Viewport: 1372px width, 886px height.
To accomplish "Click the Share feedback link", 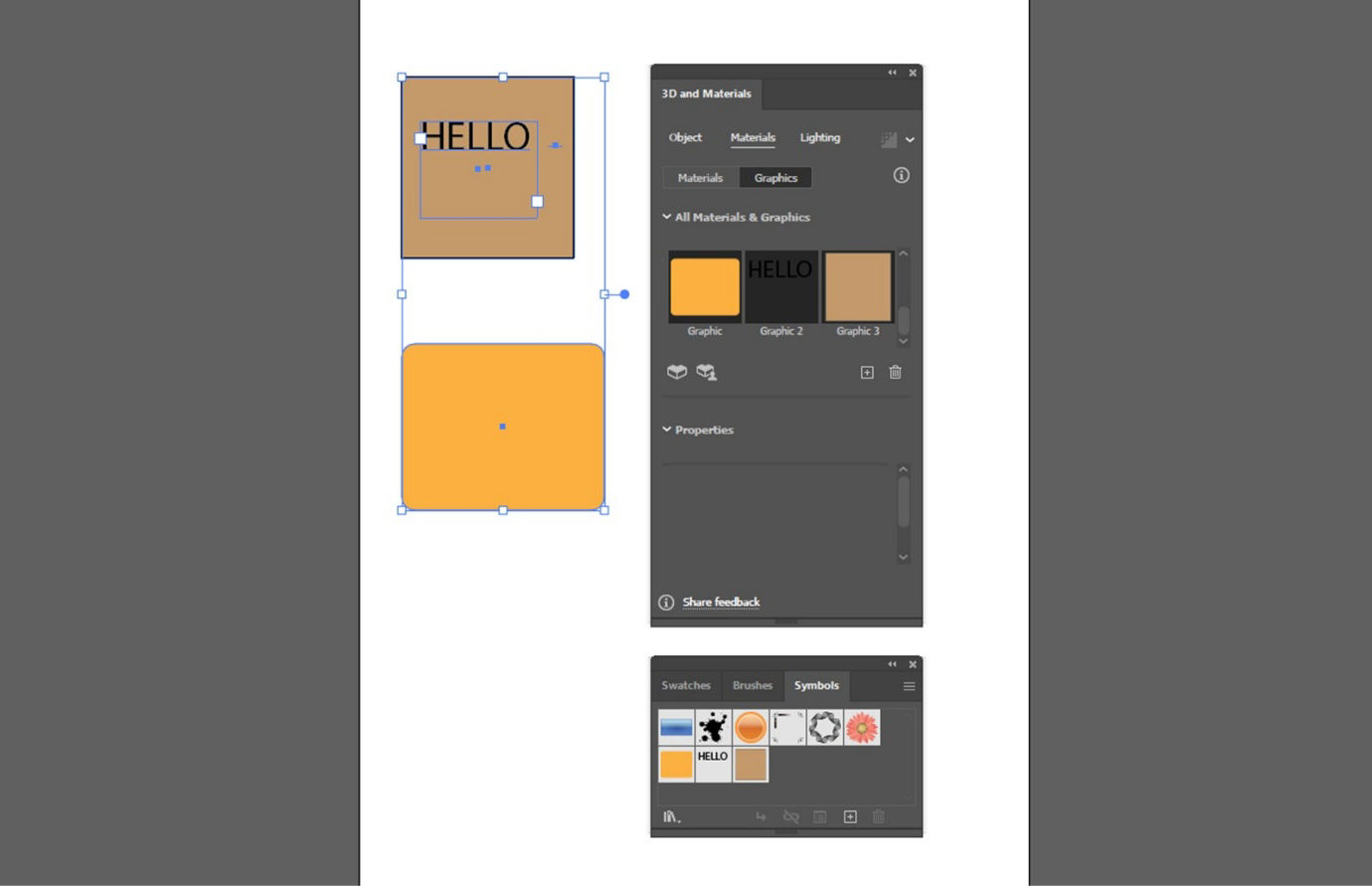I will tap(721, 602).
